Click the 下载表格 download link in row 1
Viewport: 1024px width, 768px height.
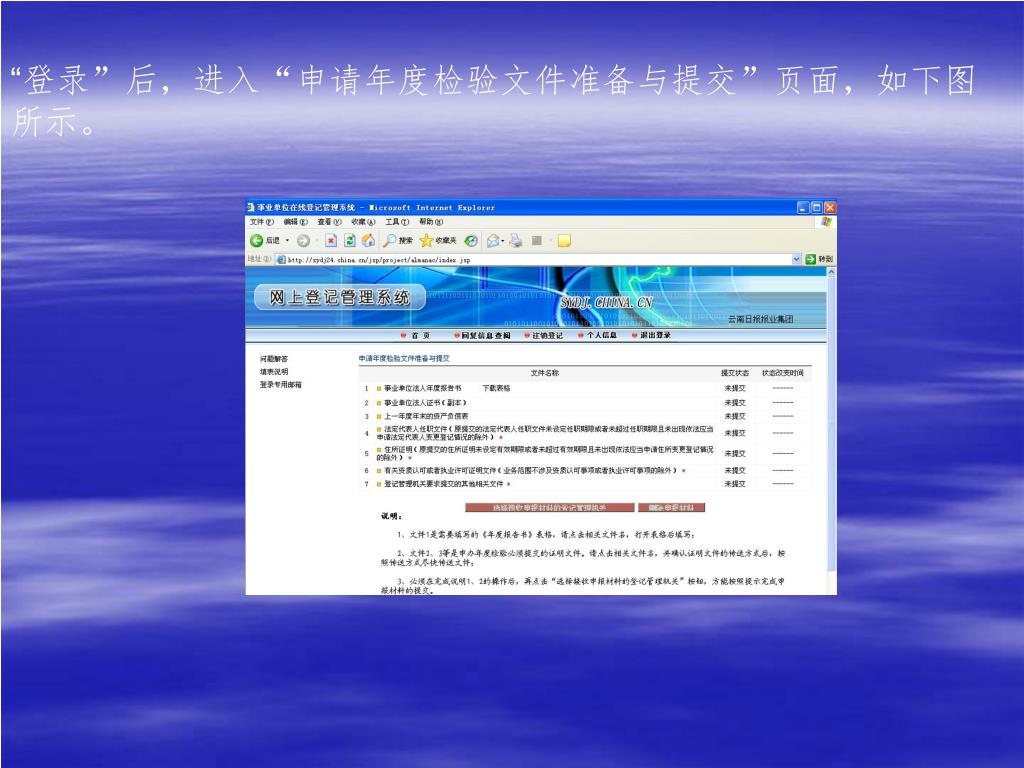click(x=496, y=389)
